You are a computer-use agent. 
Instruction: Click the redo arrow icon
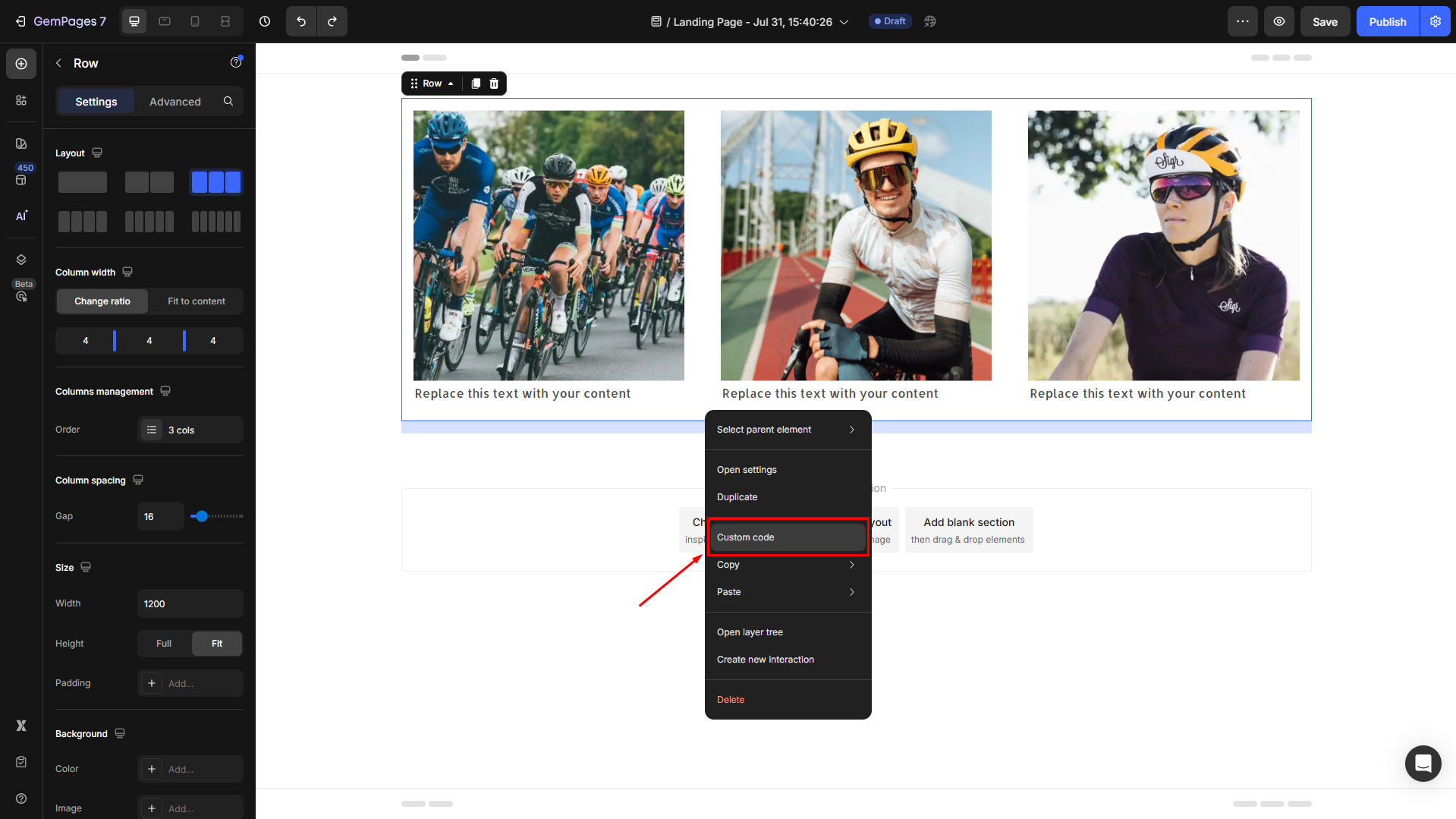coord(332,21)
